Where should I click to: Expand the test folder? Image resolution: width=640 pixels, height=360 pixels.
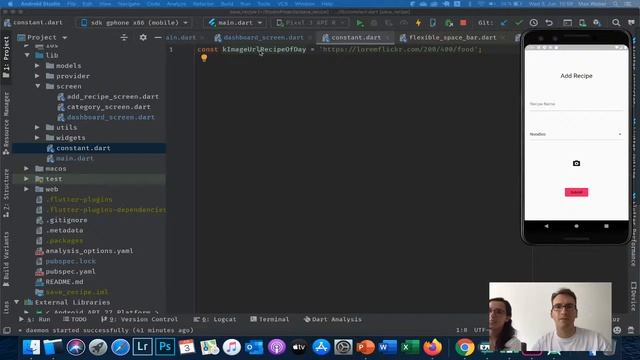click(27, 179)
